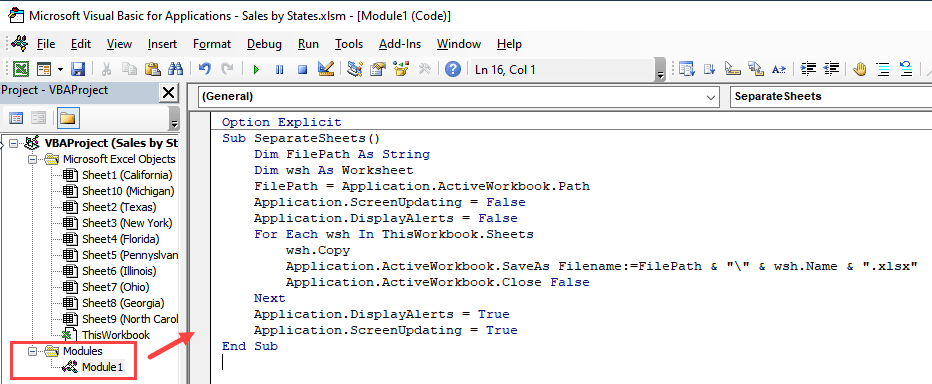Click the Reset stop icon
The image size is (932, 384).
pos(303,70)
